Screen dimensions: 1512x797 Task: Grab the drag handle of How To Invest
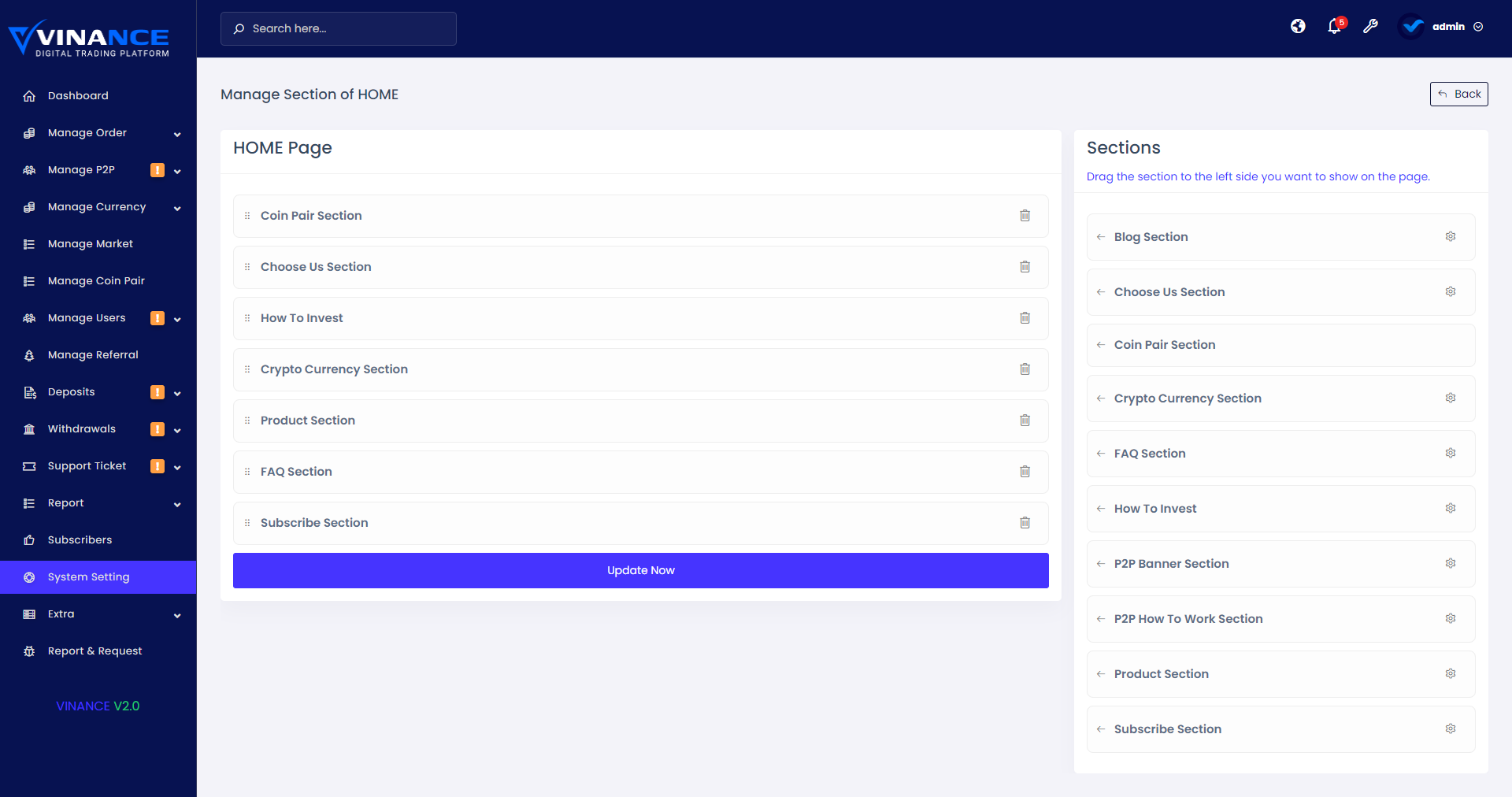pos(247,318)
